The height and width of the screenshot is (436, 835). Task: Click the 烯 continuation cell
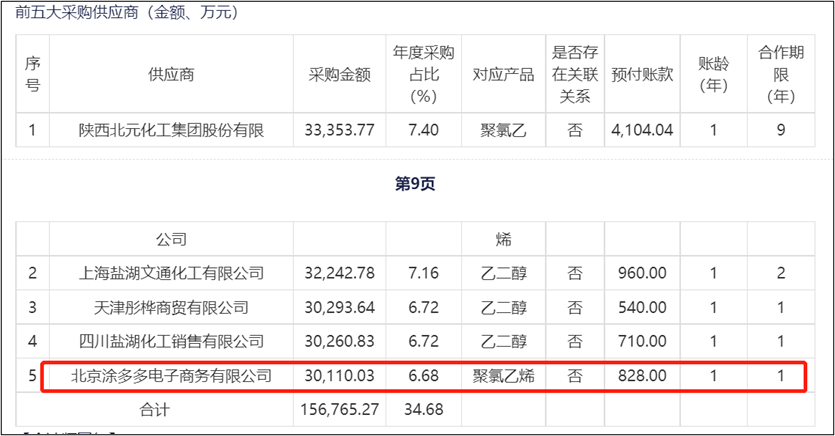coord(503,239)
